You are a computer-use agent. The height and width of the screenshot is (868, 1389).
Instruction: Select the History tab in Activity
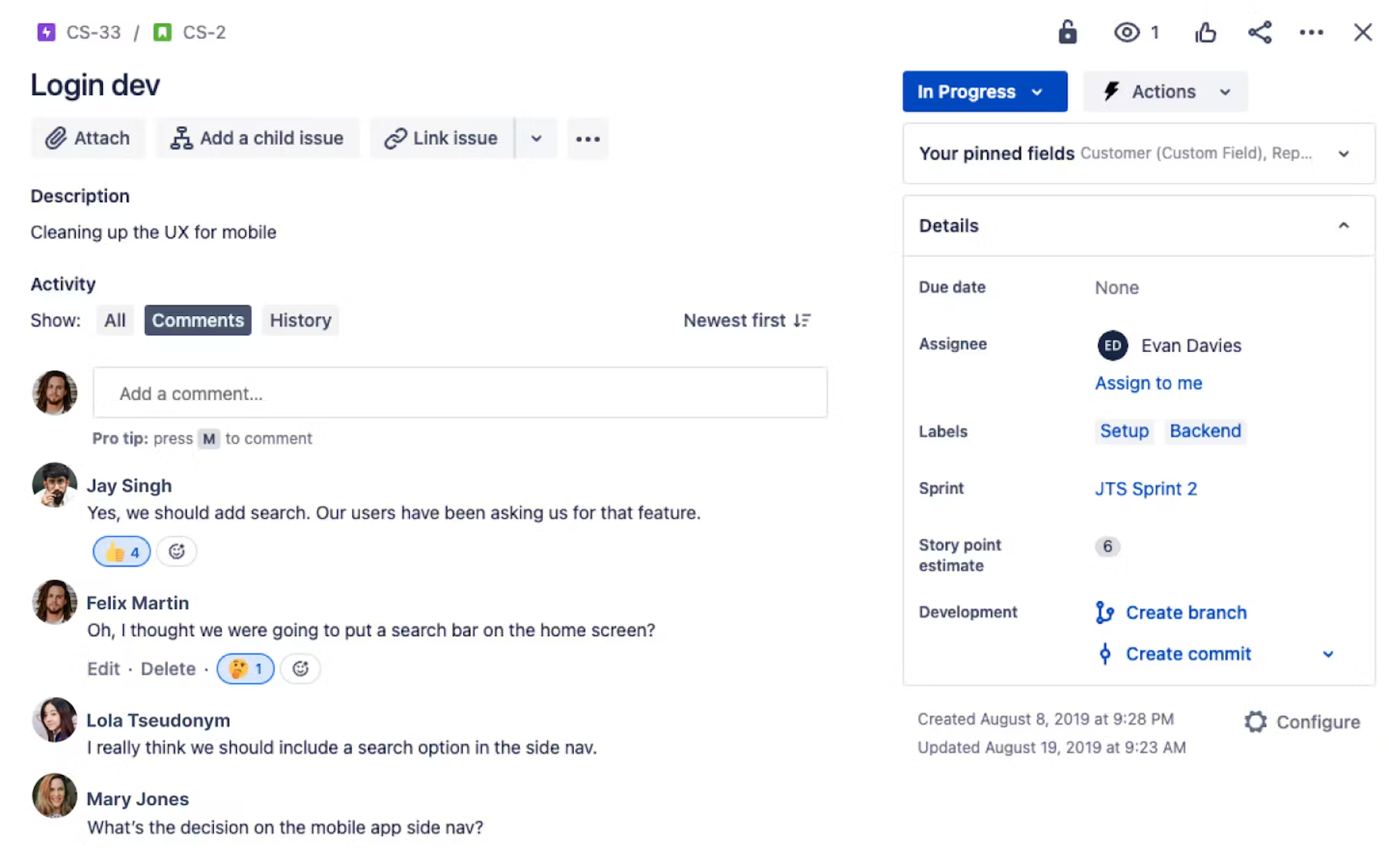[x=301, y=320]
